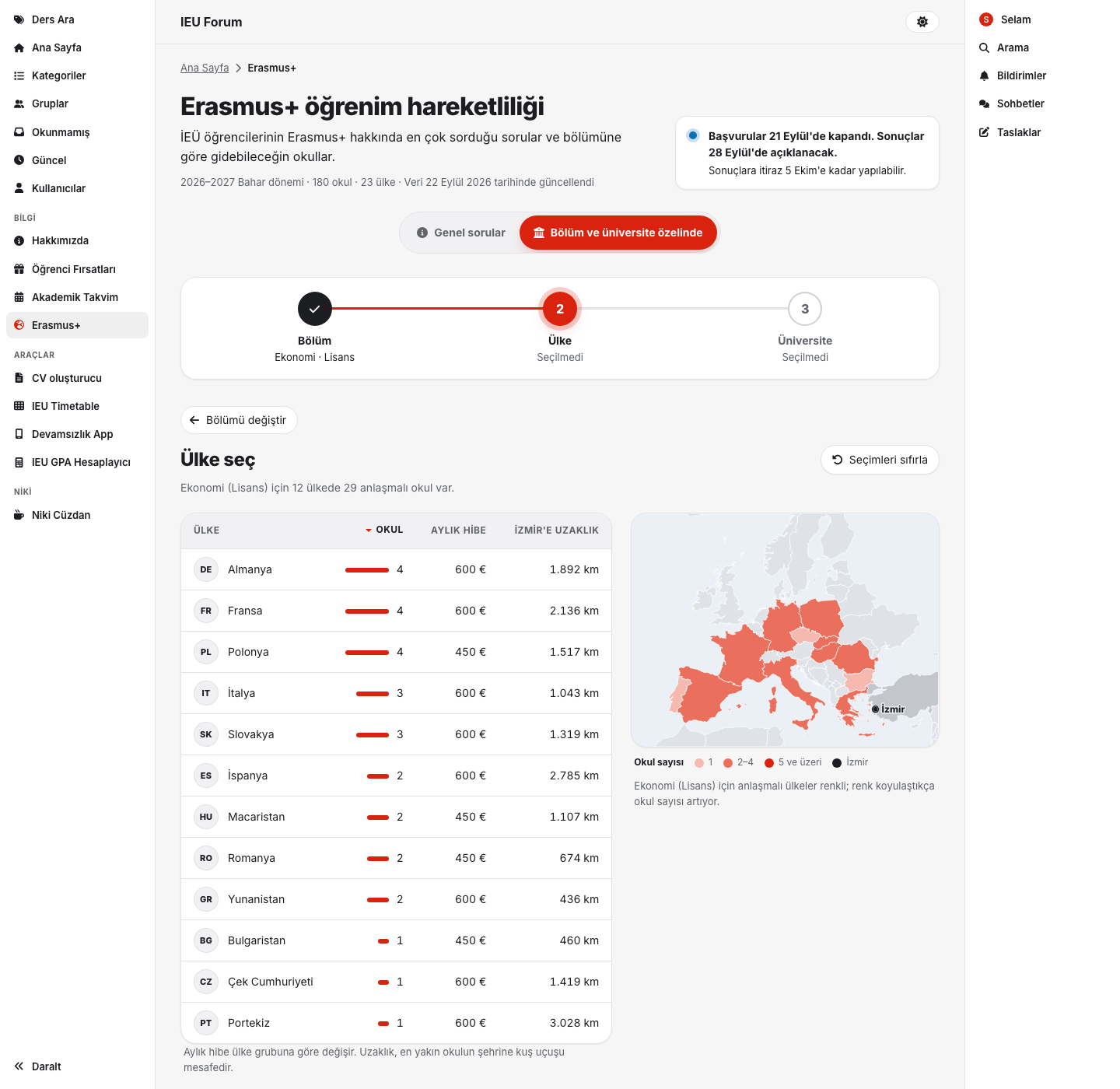
Task: Open IEU Timetable
Action: tap(77, 406)
